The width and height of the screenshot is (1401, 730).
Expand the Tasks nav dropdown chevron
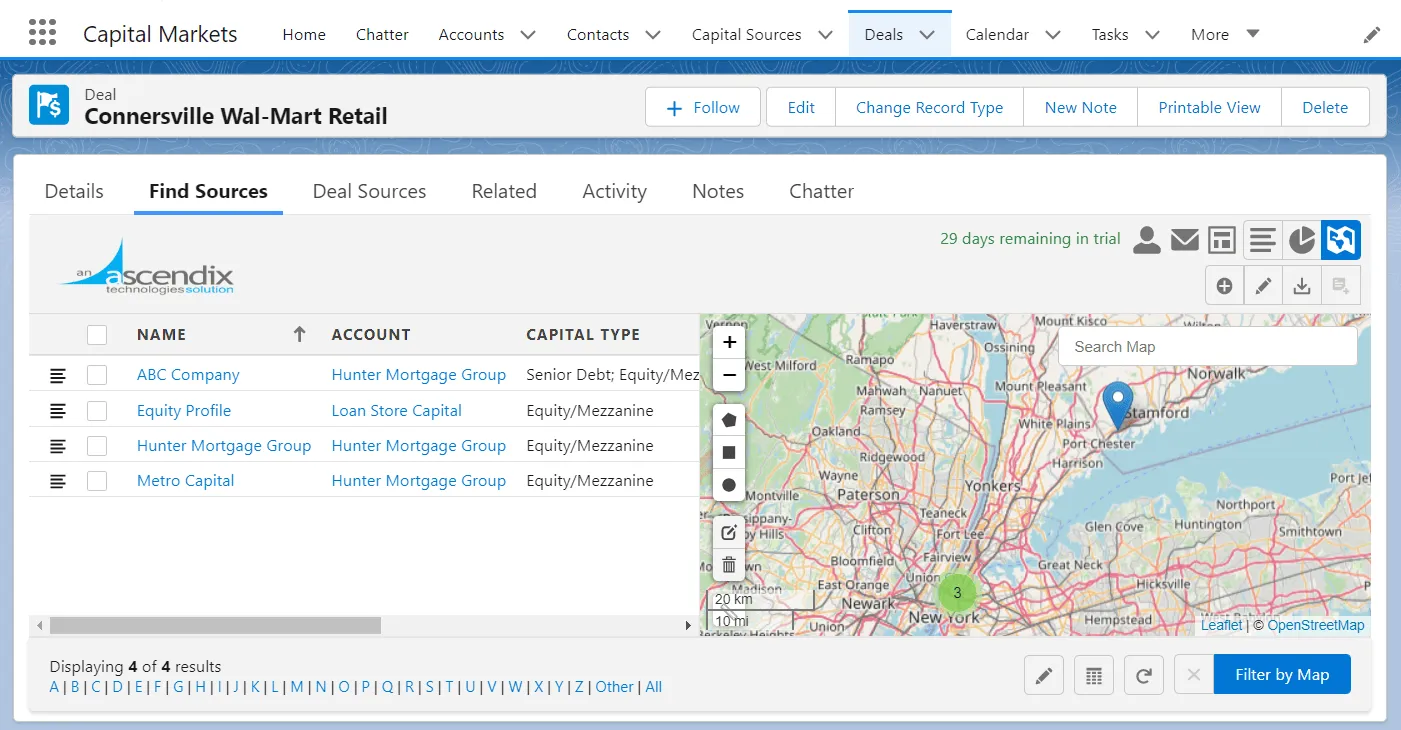(1152, 35)
